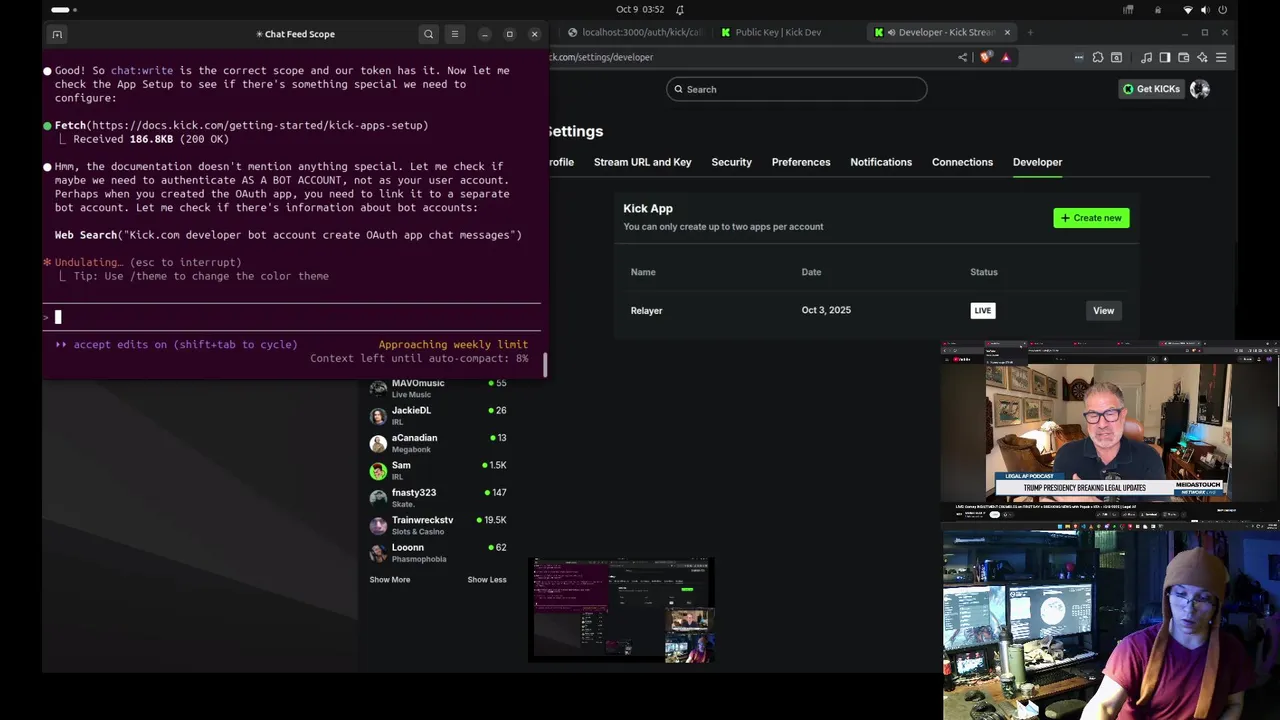Viewport: 1280px width, 720px height.
Task: Open MAVOmusic channel in sidebar
Action: tap(438, 388)
